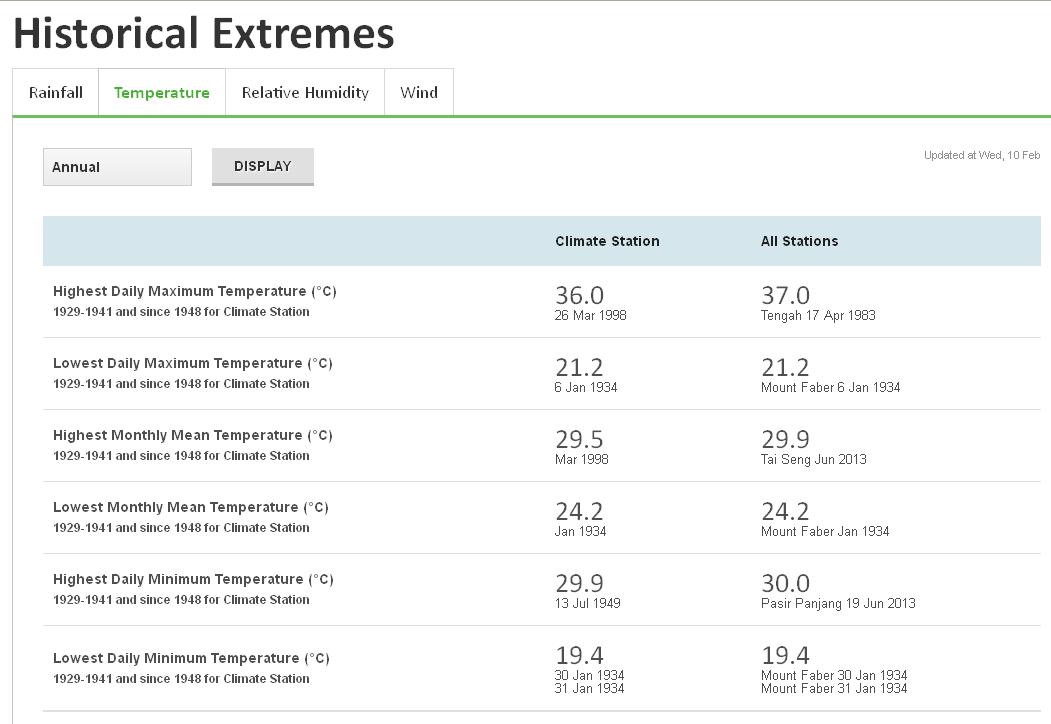Viewport: 1051px width, 724px height.
Task: Go to the Wind tab
Action: (419, 92)
